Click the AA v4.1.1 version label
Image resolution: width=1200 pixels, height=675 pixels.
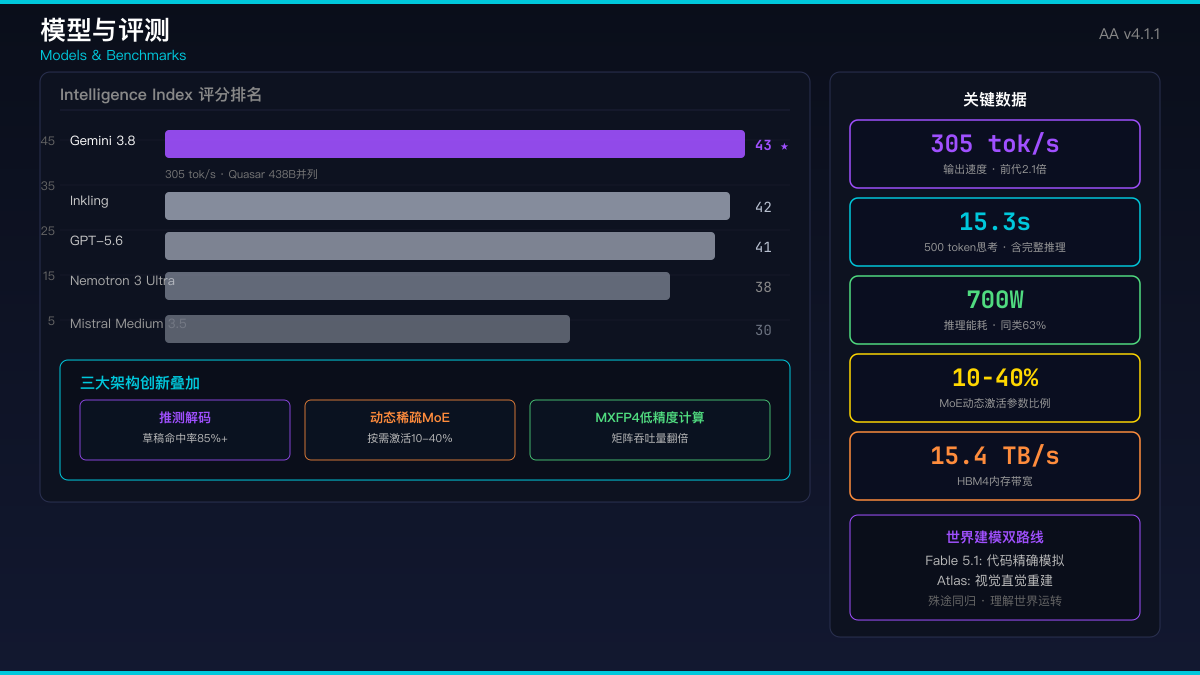click(1129, 34)
